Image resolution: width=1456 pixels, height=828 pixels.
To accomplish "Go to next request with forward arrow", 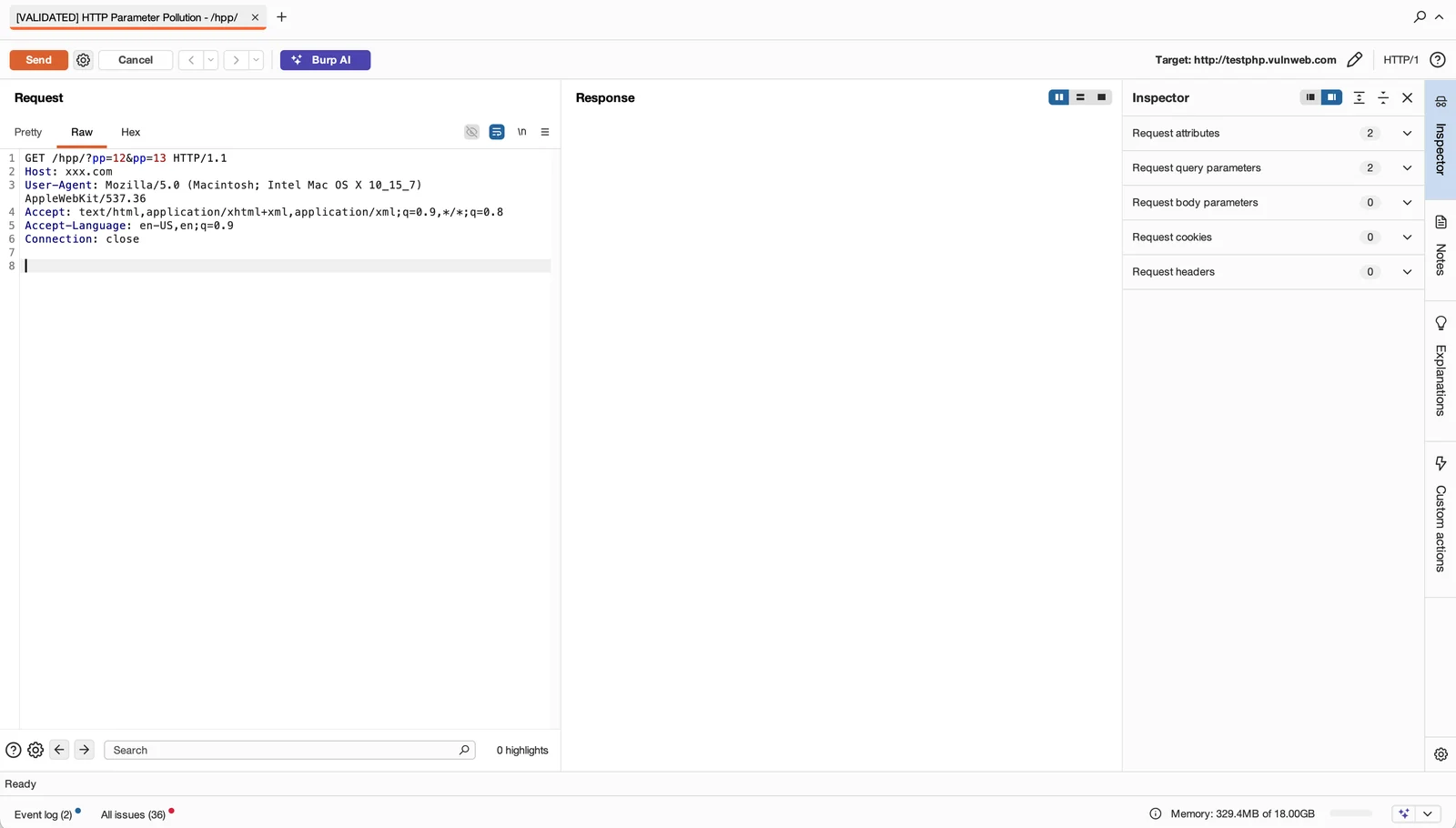I will tap(236, 60).
